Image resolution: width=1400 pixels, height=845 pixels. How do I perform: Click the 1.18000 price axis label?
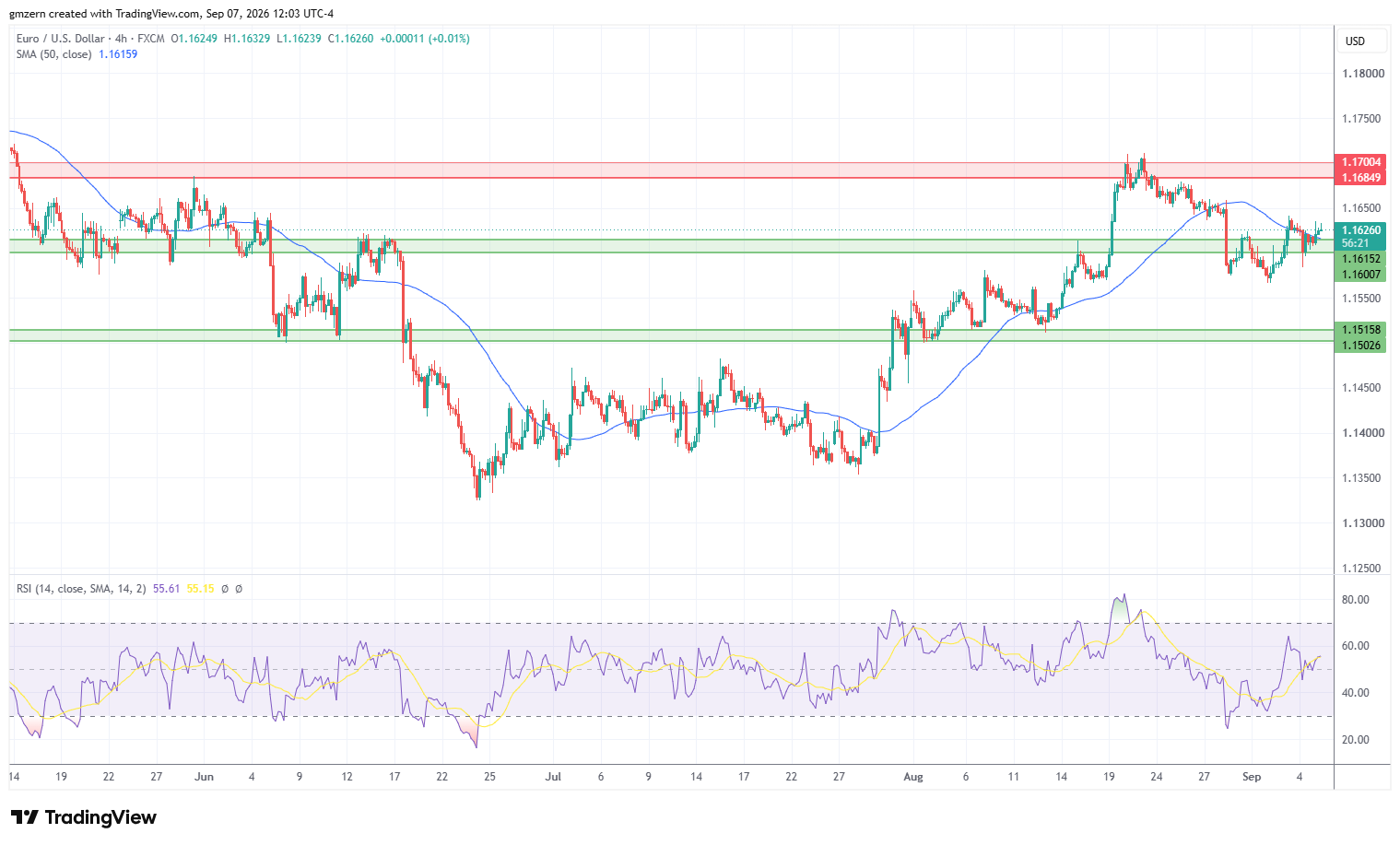pyautogui.click(x=1363, y=74)
